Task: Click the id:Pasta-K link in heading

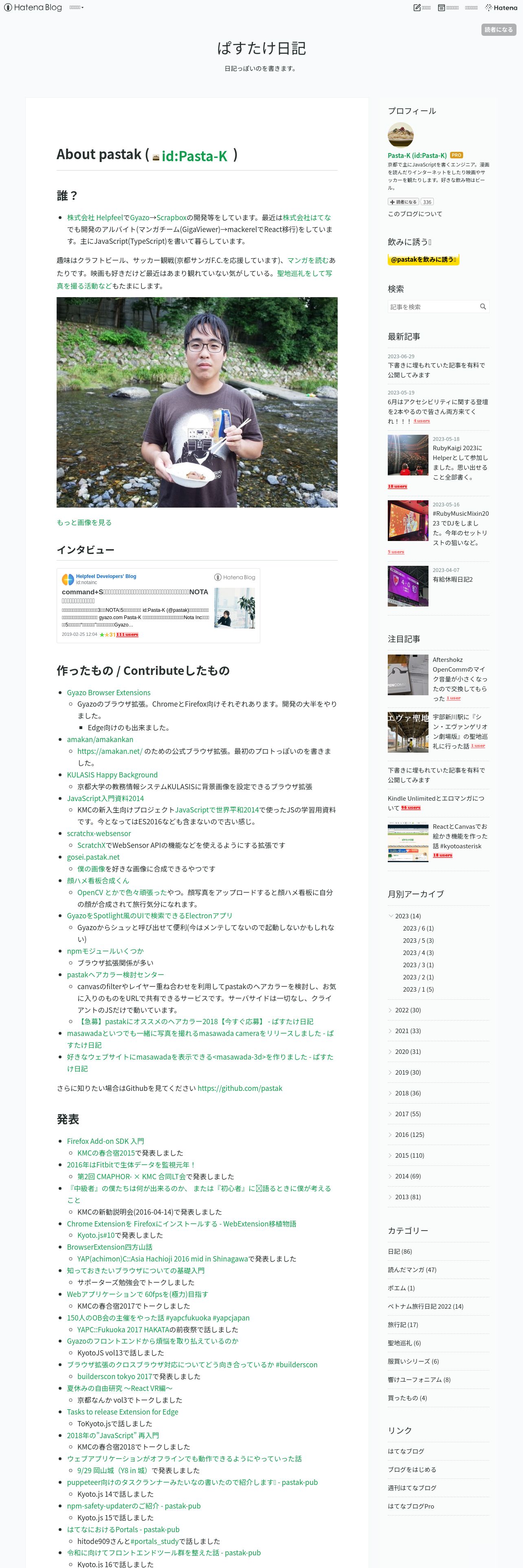Action: [194, 156]
